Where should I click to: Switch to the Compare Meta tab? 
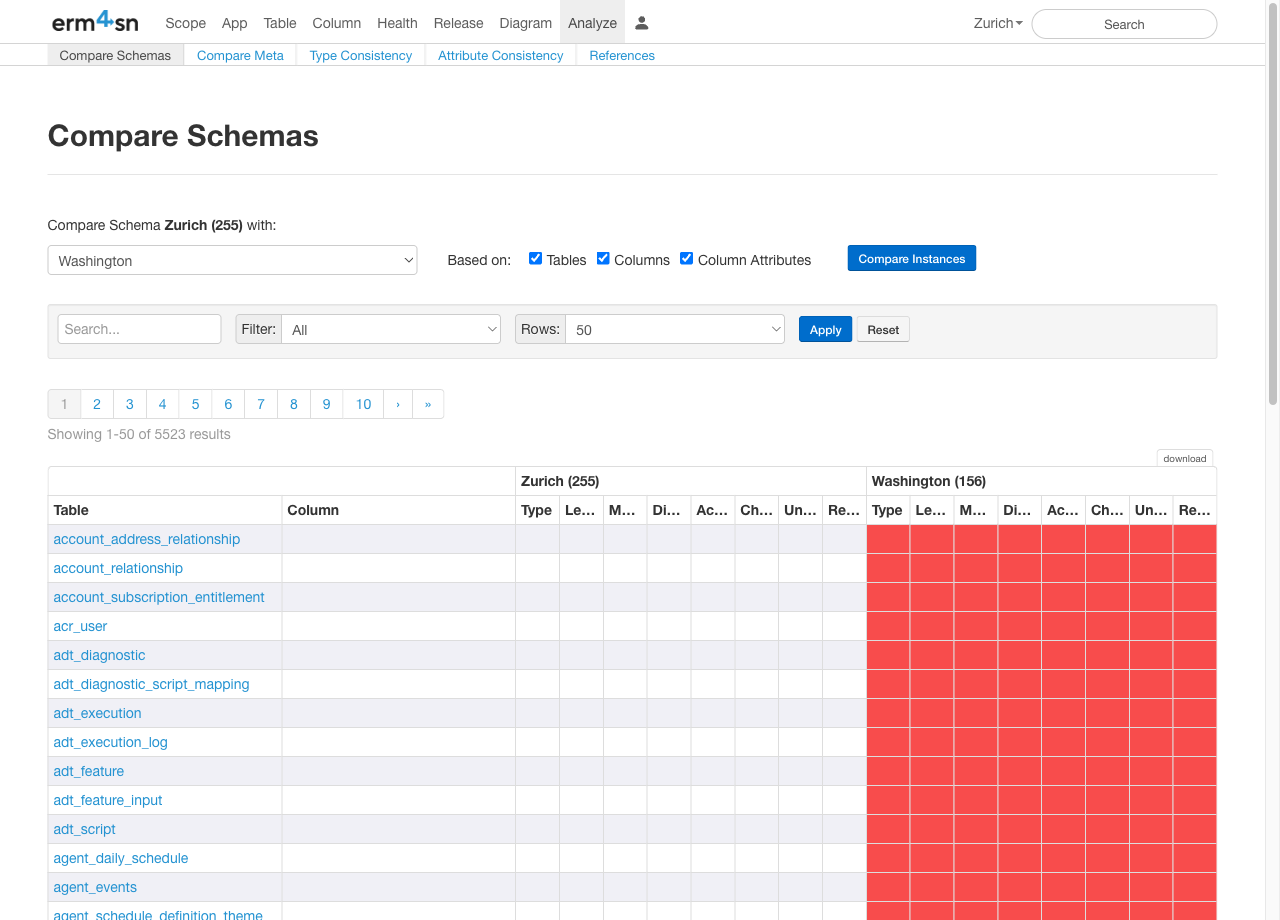[x=240, y=55]
